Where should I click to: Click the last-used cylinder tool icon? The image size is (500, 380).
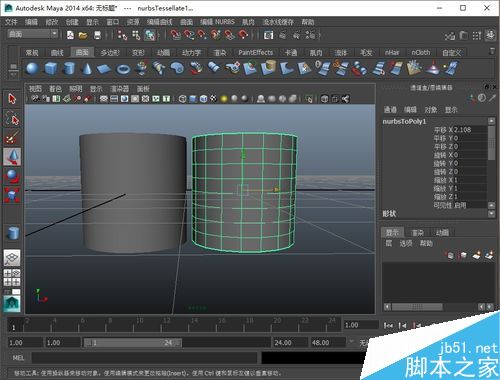coord(13,233)
